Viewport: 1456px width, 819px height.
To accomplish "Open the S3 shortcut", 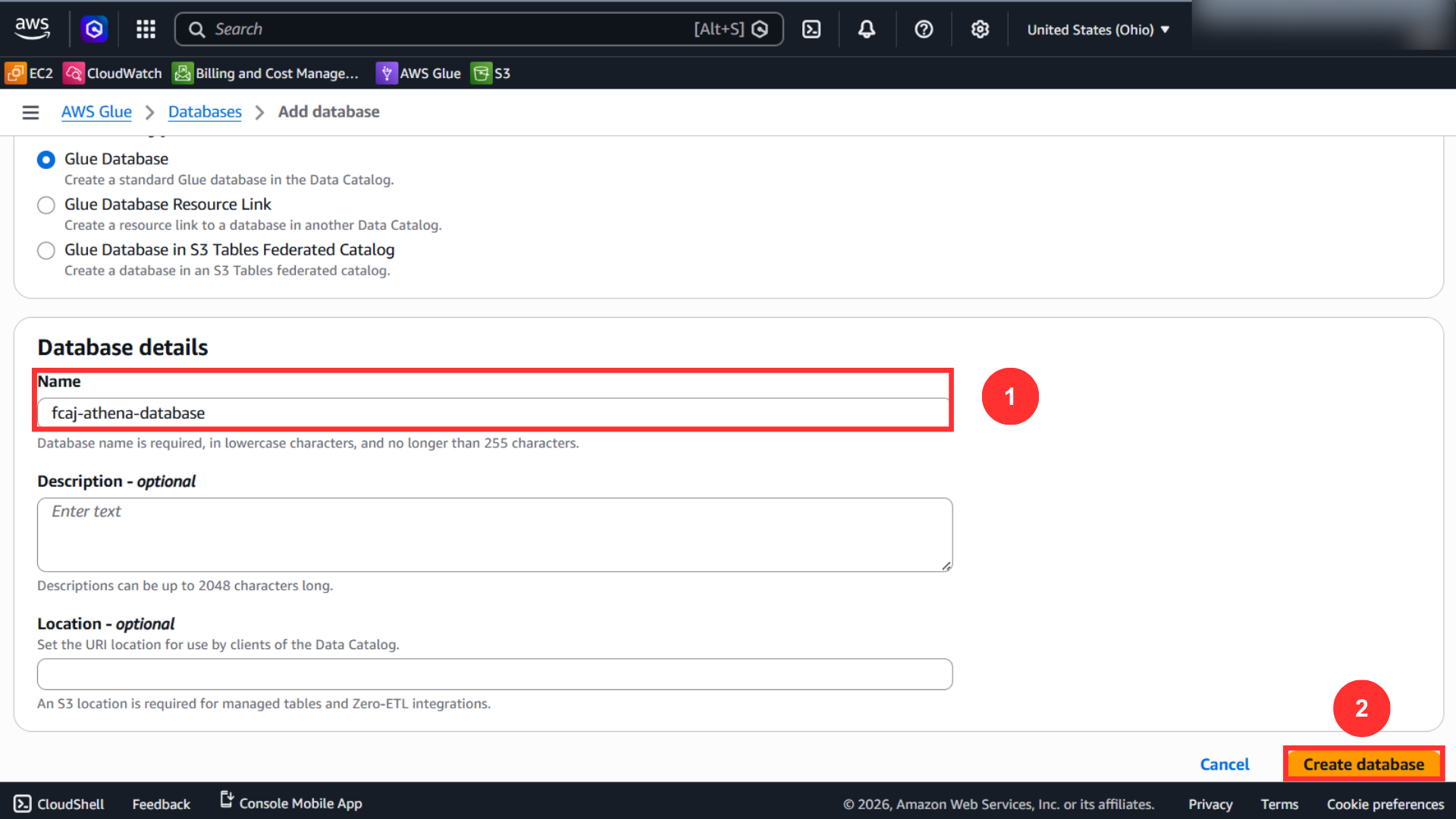I will [x=491, y=73].
